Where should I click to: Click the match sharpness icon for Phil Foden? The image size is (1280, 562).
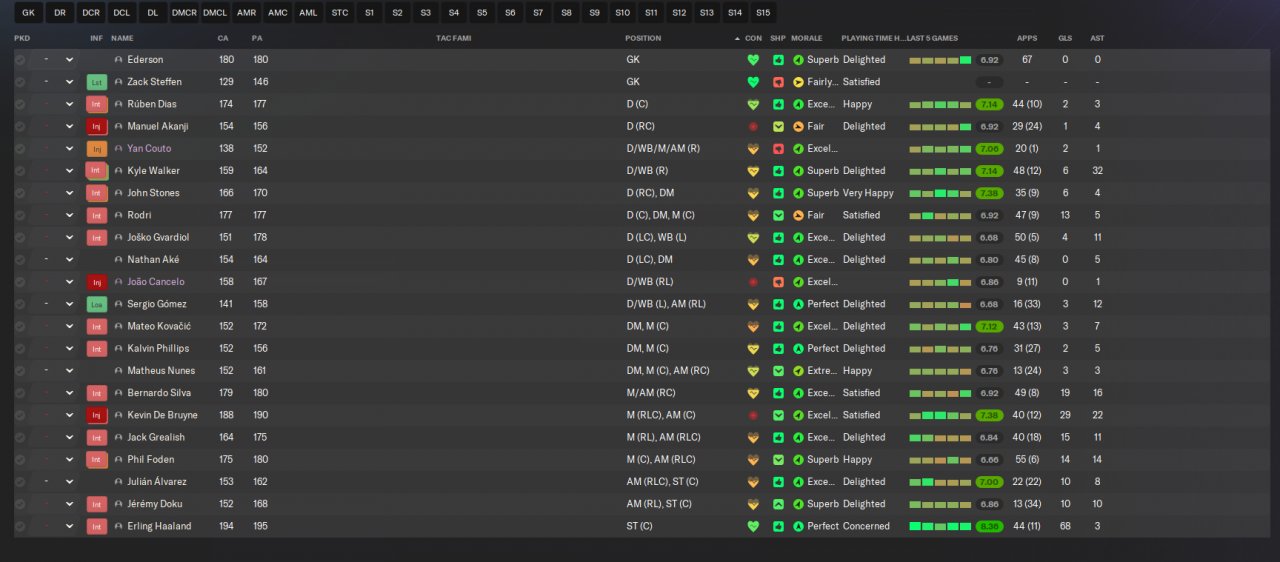[778, 460]
